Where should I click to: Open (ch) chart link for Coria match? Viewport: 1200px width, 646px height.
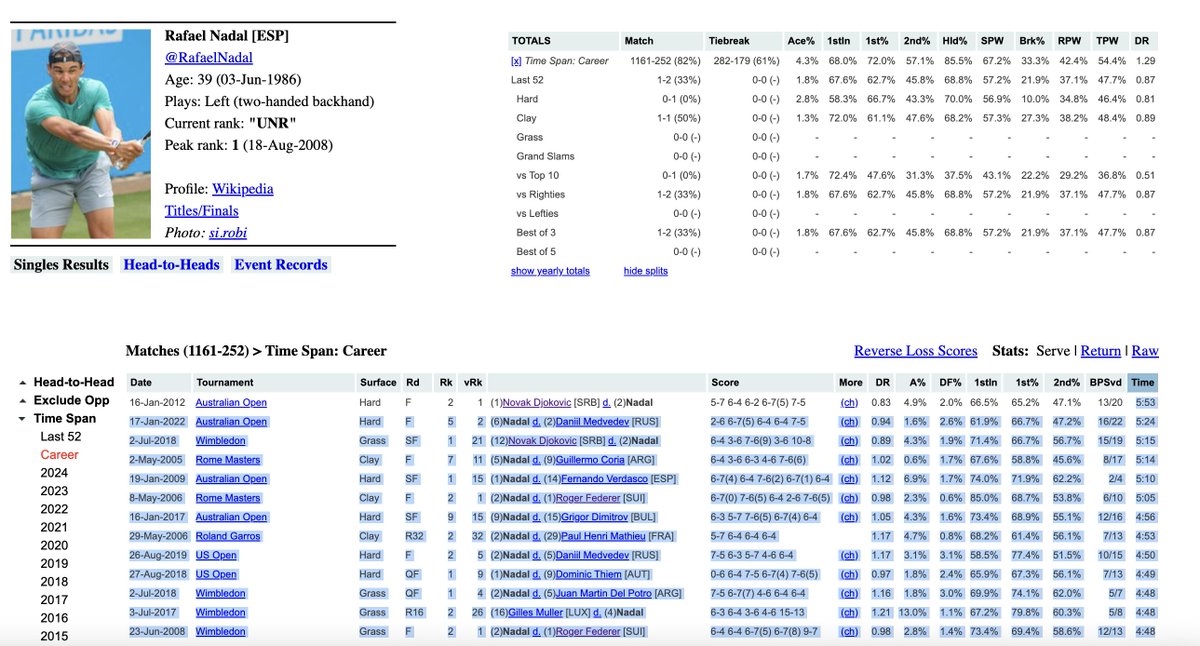coord(849,460)
